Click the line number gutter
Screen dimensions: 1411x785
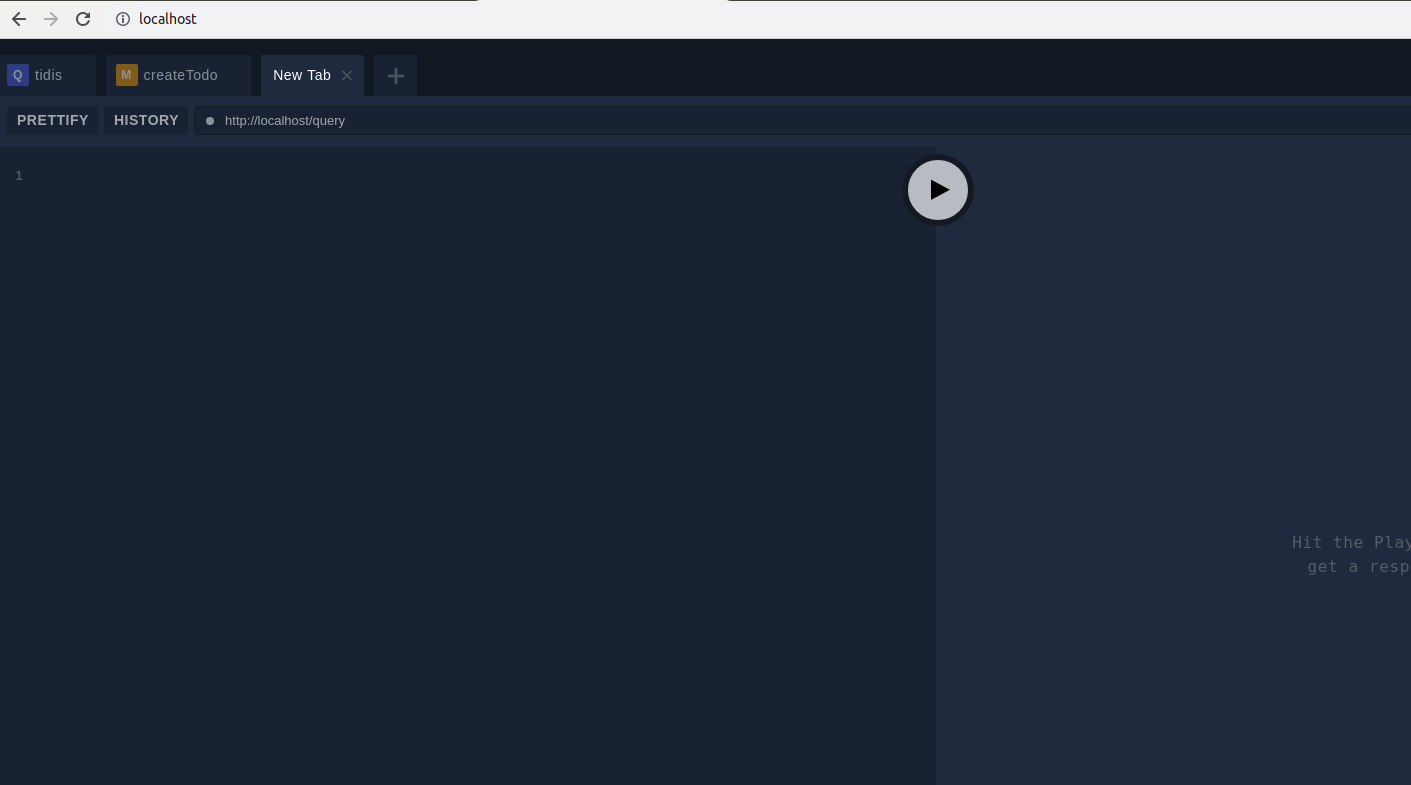click(18, 175)
